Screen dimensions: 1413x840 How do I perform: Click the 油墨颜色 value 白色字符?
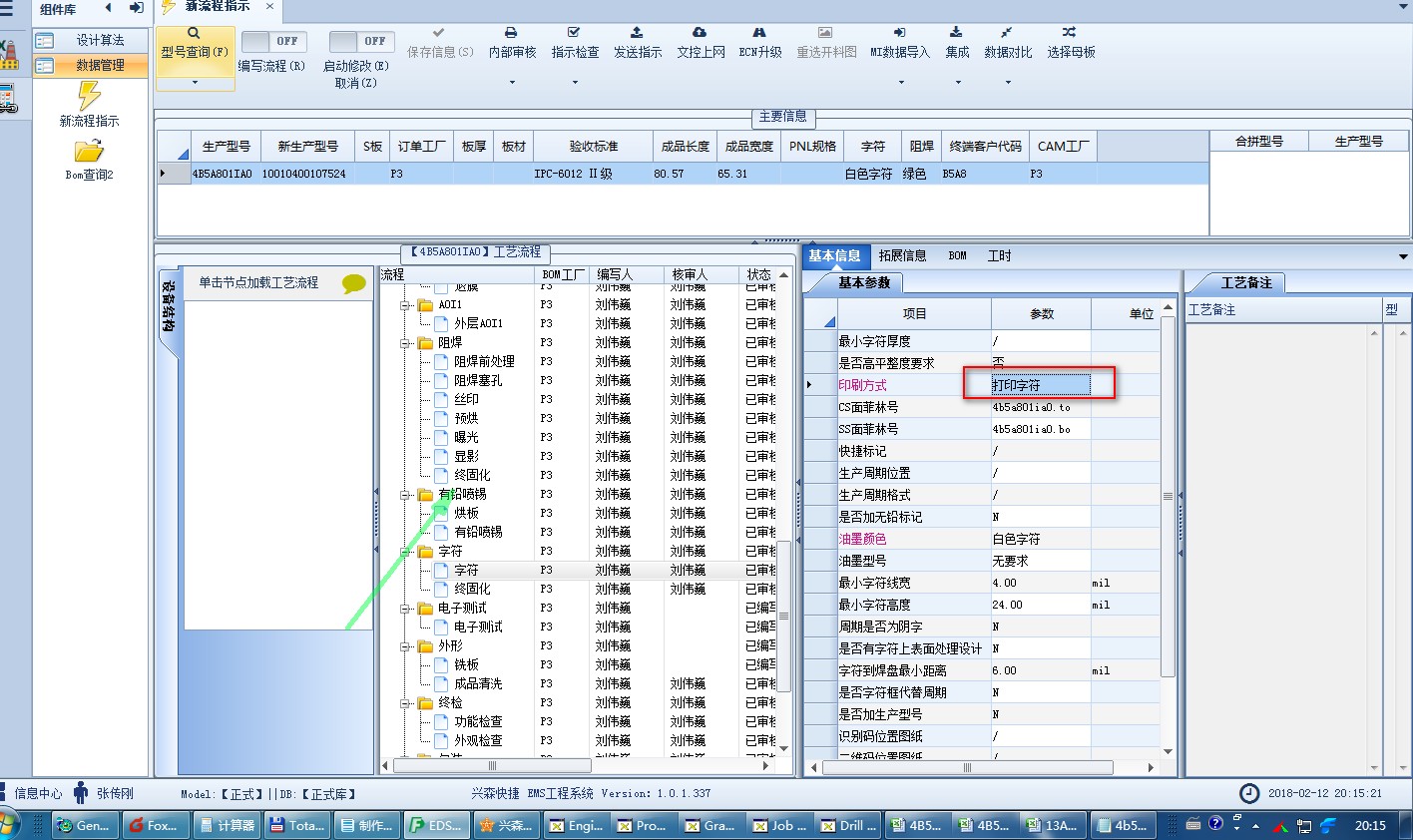(1040, 539)
